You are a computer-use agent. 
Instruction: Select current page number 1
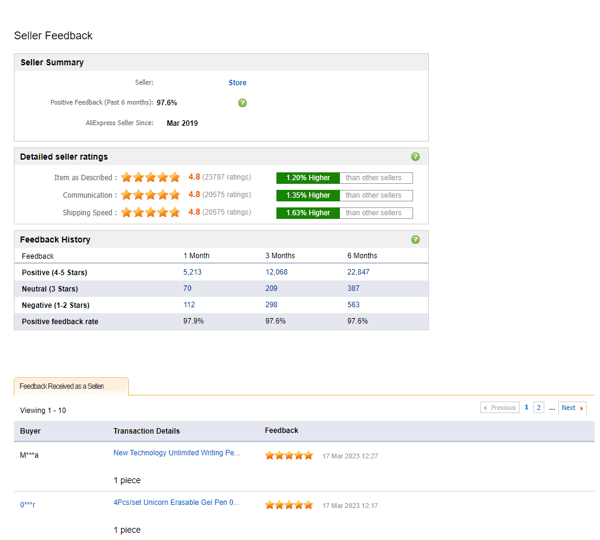click(x=526, y=408)
